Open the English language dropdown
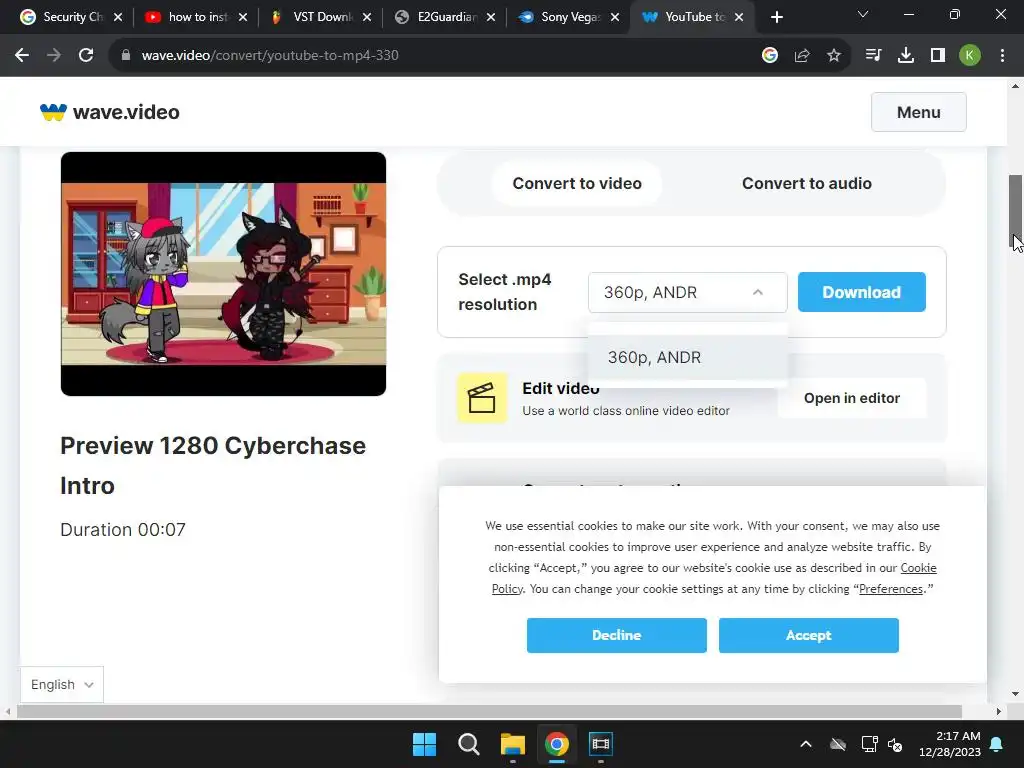The width and height of the screenshot is (1024, 768). [62, 684]
